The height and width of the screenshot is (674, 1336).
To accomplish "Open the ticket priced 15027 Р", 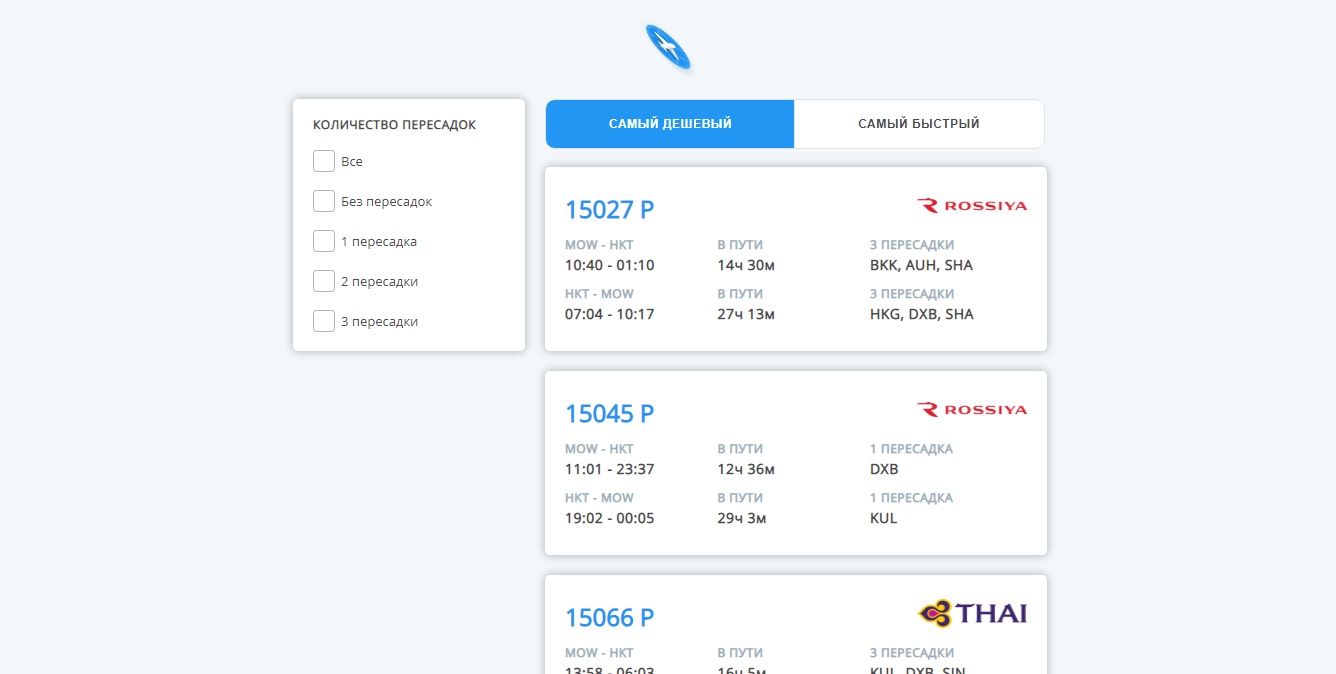I will pos(610,210).
